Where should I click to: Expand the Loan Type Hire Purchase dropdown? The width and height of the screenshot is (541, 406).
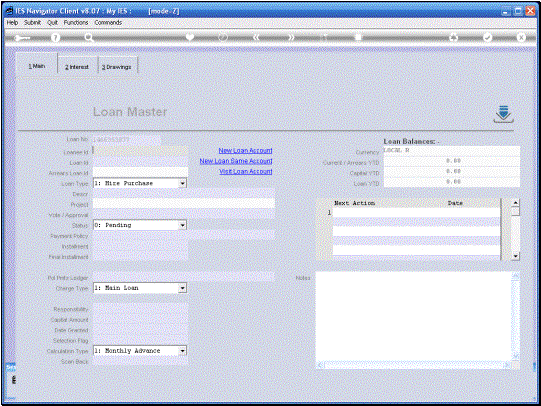[x=183, y=183]
